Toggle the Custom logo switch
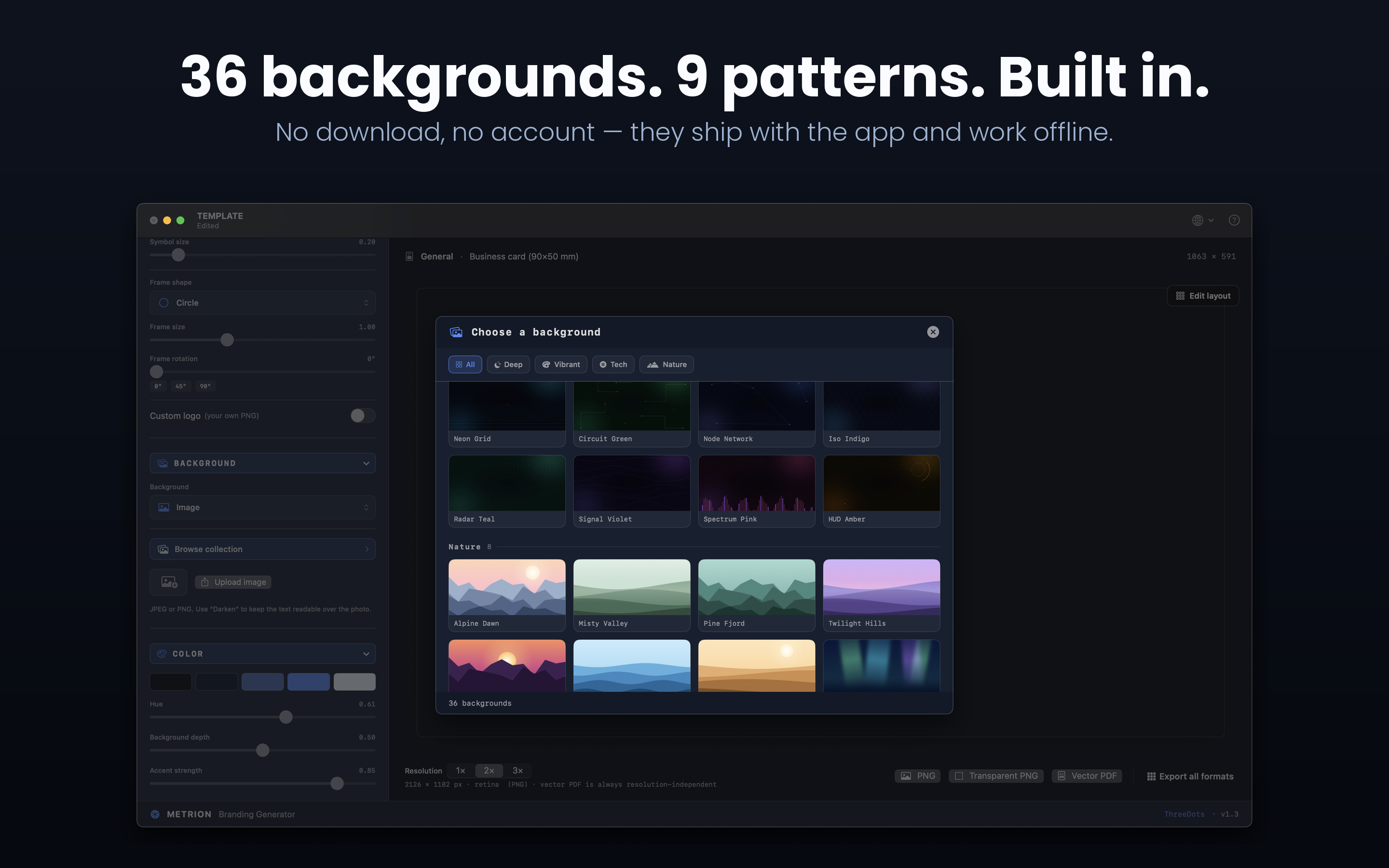The width and height of the screenshot is (1389, 868). [363, 416]
